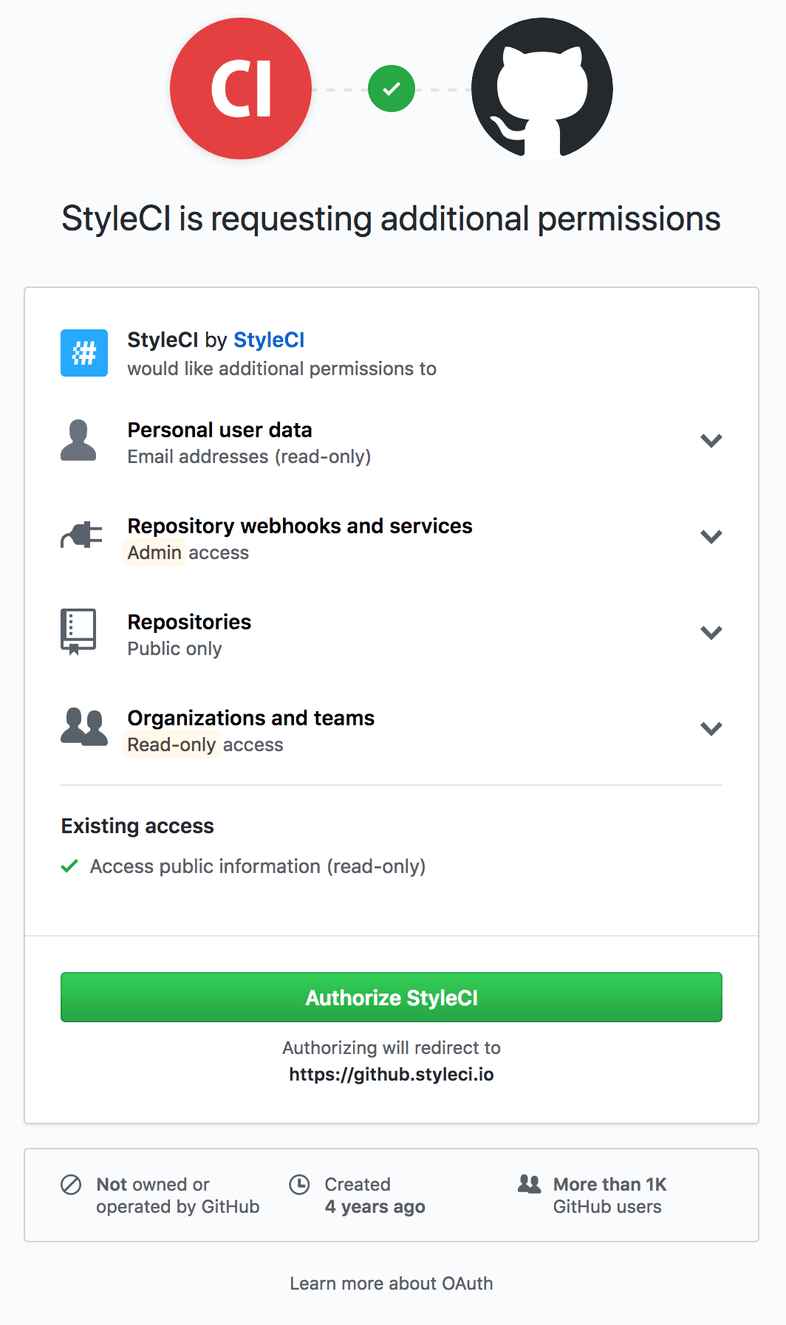Click the GitHub users count icon
786x1325 pixels.
pos(529,1185)
